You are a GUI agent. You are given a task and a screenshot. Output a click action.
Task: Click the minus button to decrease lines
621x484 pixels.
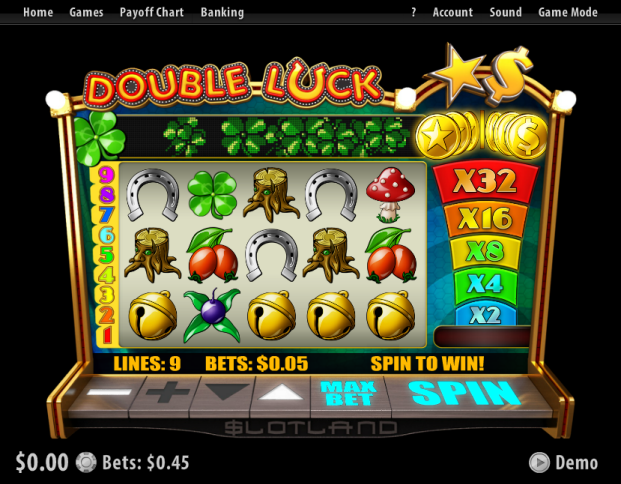coord(109,393)
